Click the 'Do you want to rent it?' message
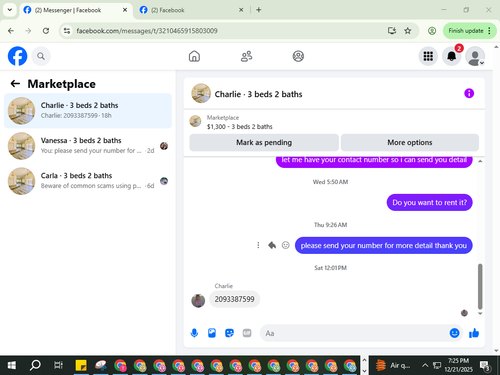 point(429,202)
